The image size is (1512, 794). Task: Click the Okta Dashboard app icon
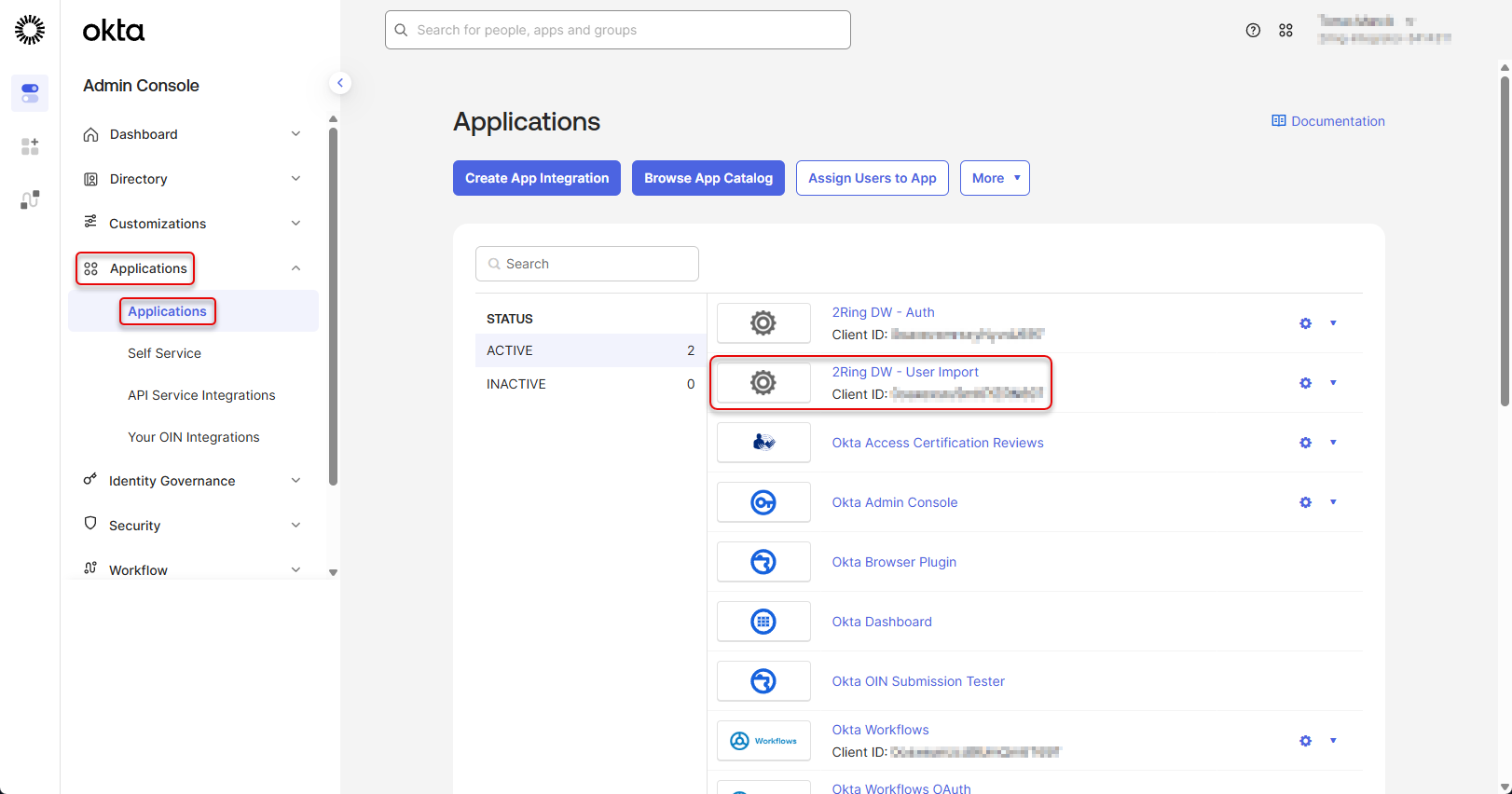click(x=763, y=622)
